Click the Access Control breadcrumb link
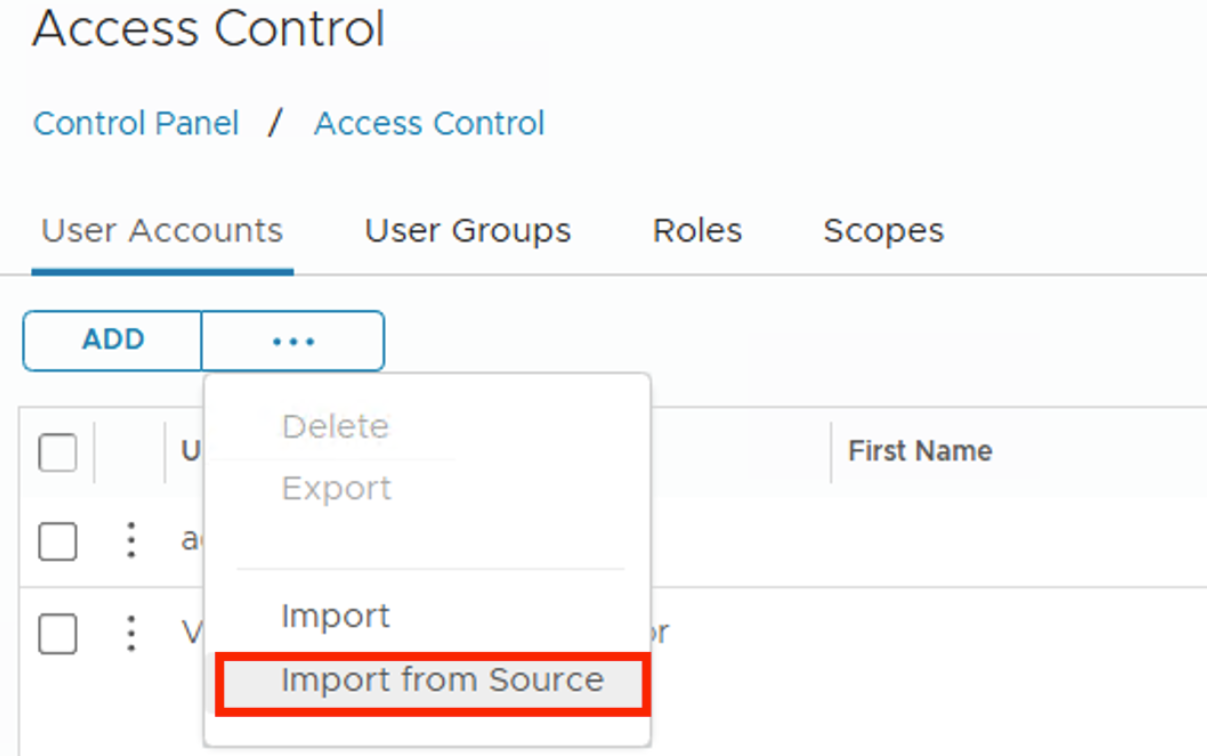This screenshot has width=1207, height=756. click(429, 124)
